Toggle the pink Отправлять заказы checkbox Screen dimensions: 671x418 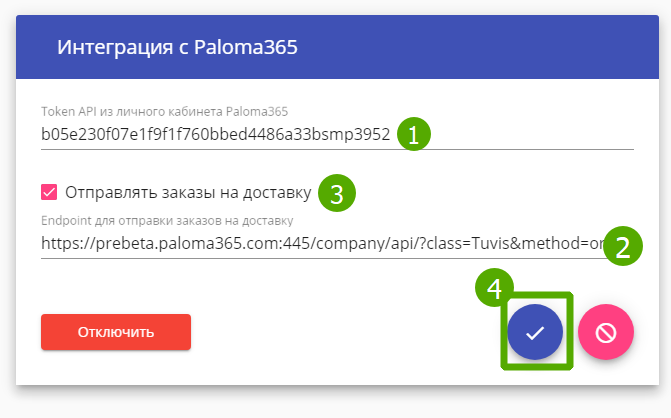[49, 192]
